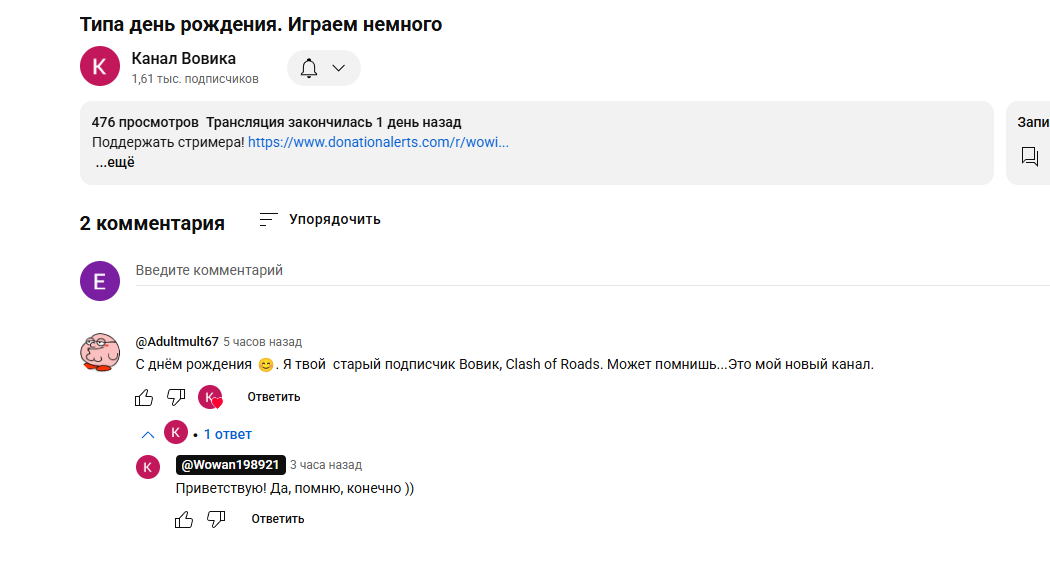Open the donationalerts.com link in the description

[378, 142]
